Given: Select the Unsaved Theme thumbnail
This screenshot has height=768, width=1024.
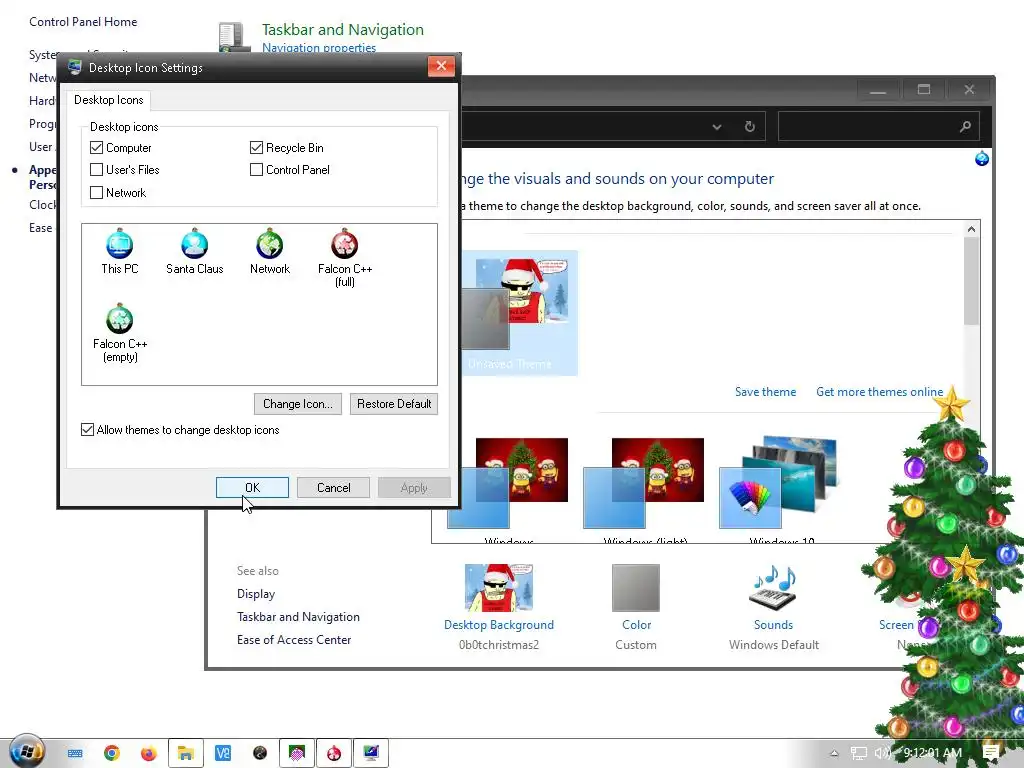Looking at the screenshot, I should (519, 313).
